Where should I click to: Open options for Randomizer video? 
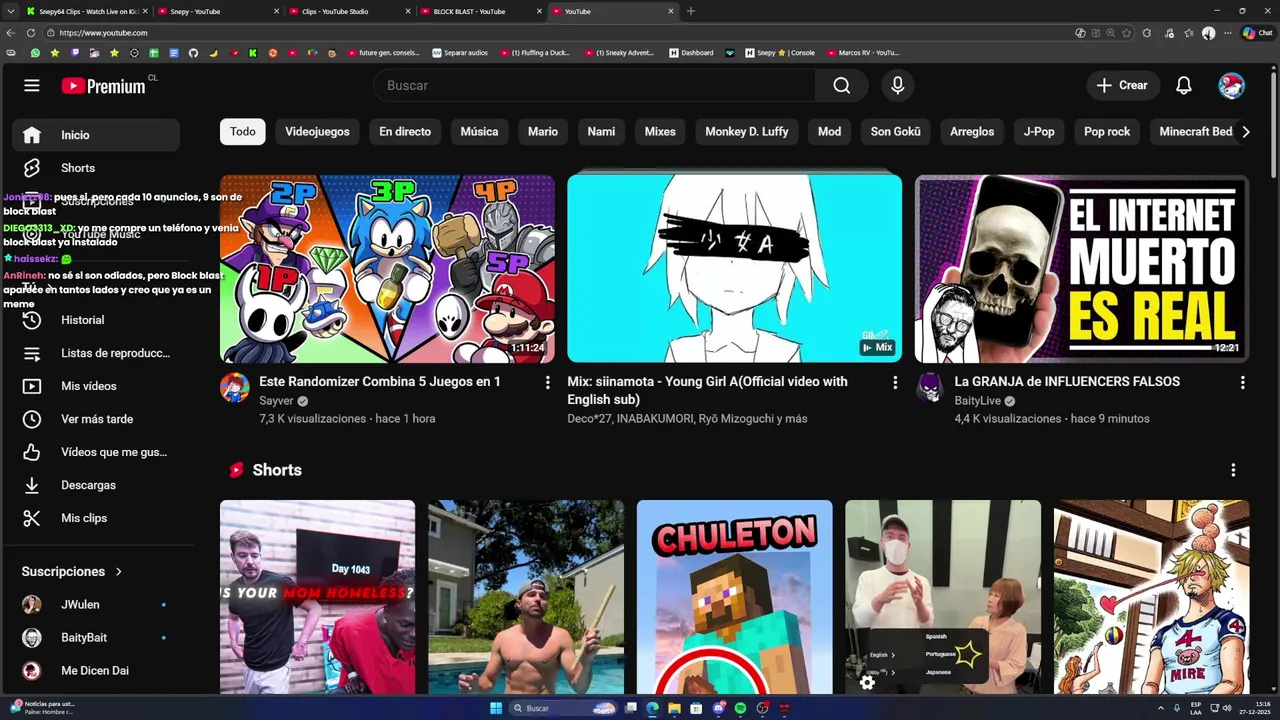click(547, 383)
